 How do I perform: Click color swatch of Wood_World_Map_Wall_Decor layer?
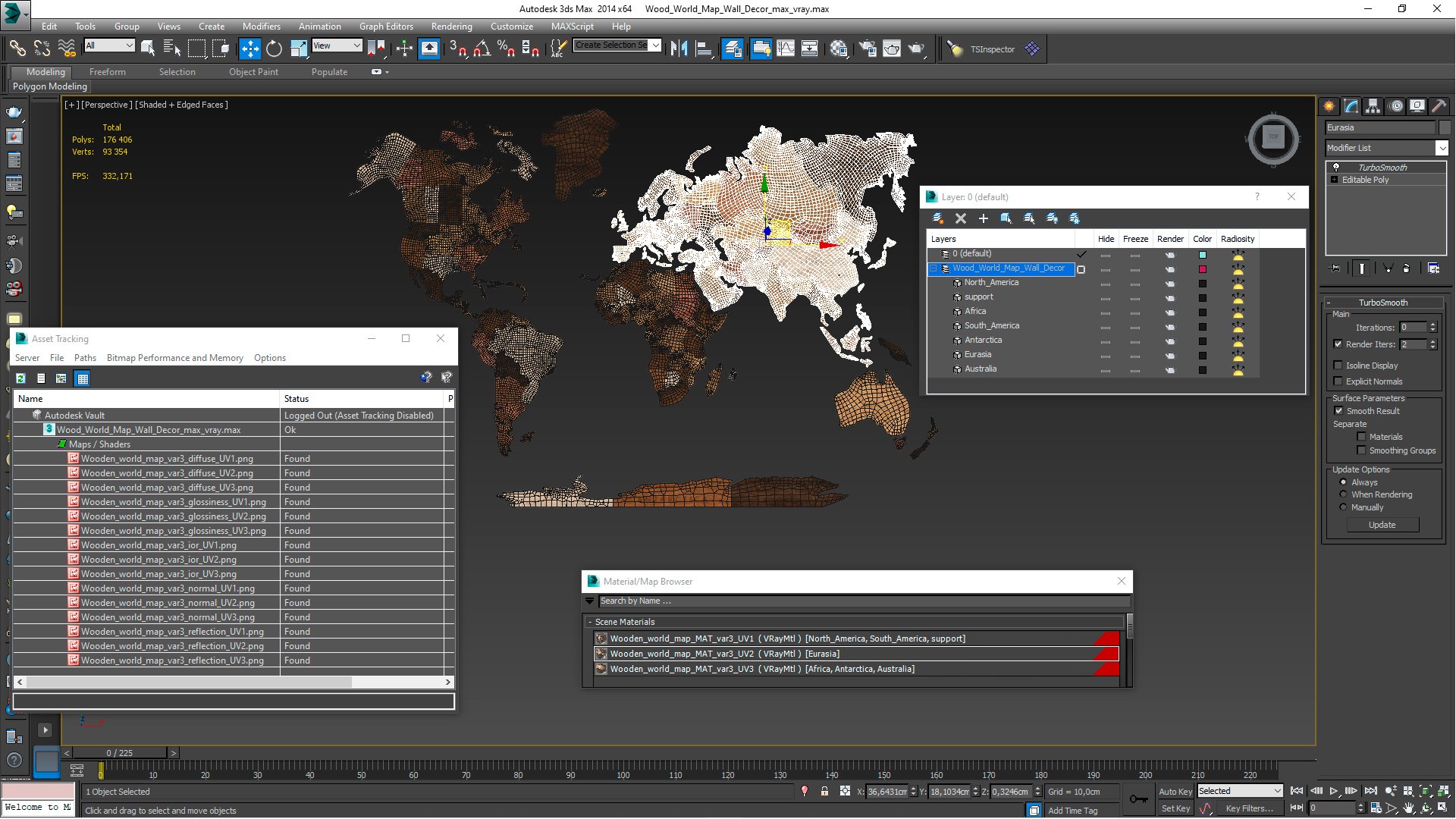[1202, 269]
